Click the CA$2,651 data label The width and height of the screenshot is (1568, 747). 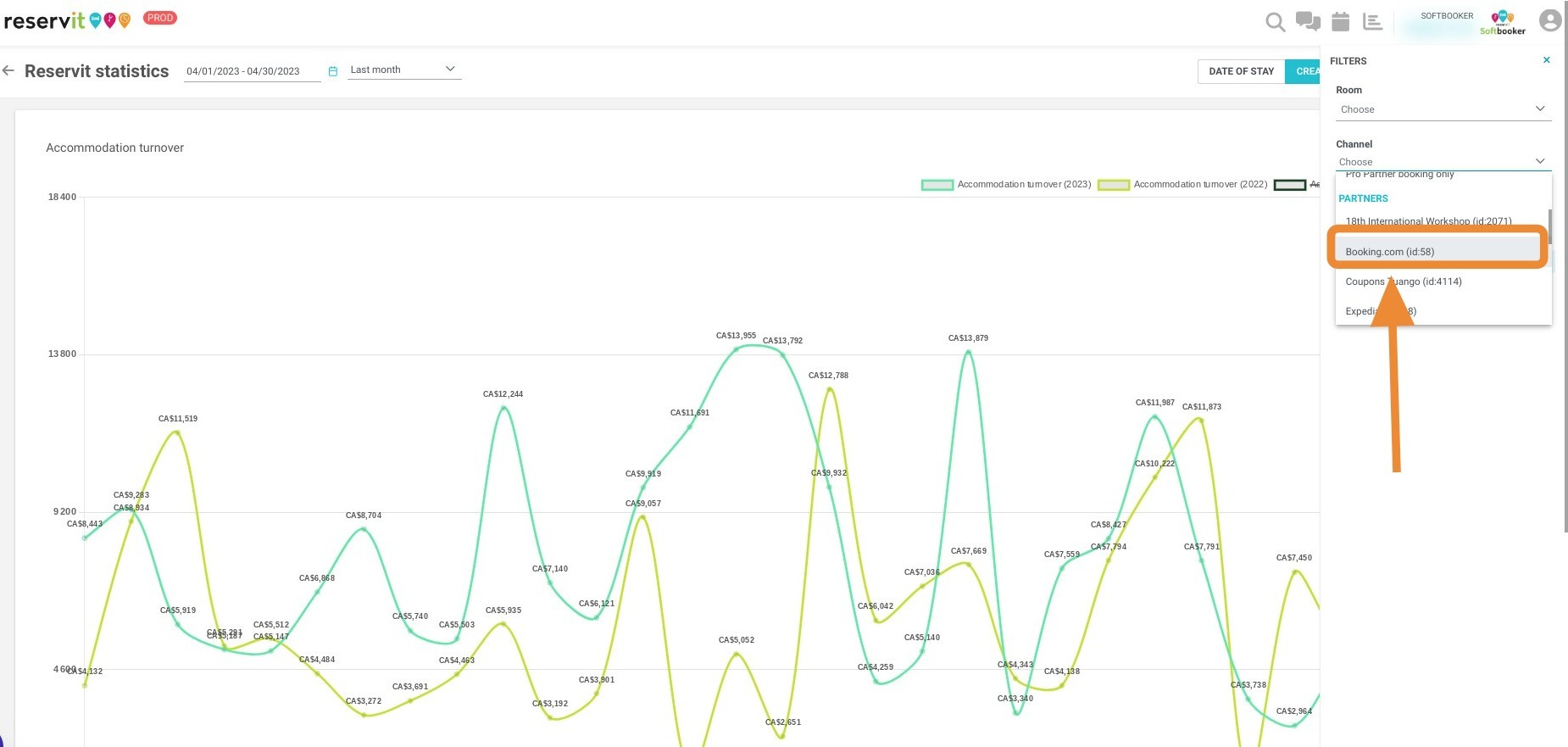point(783,722)
